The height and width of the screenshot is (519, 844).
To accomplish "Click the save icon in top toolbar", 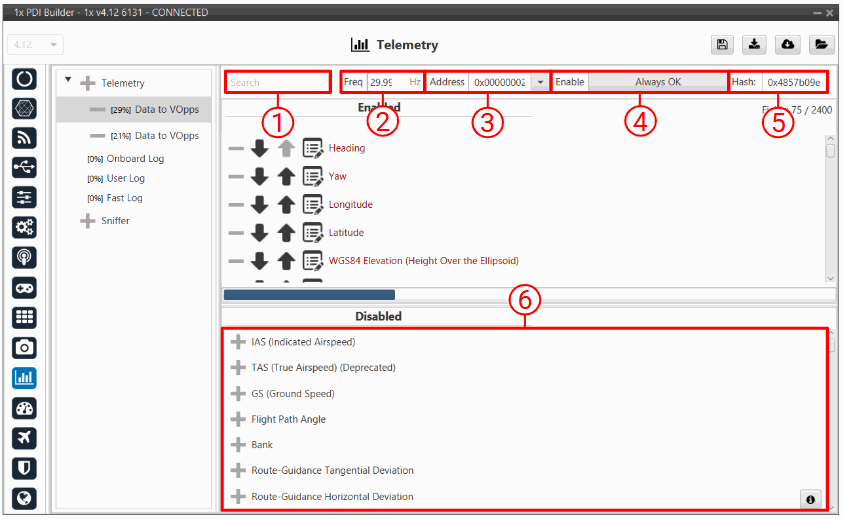I will (721, 45).
